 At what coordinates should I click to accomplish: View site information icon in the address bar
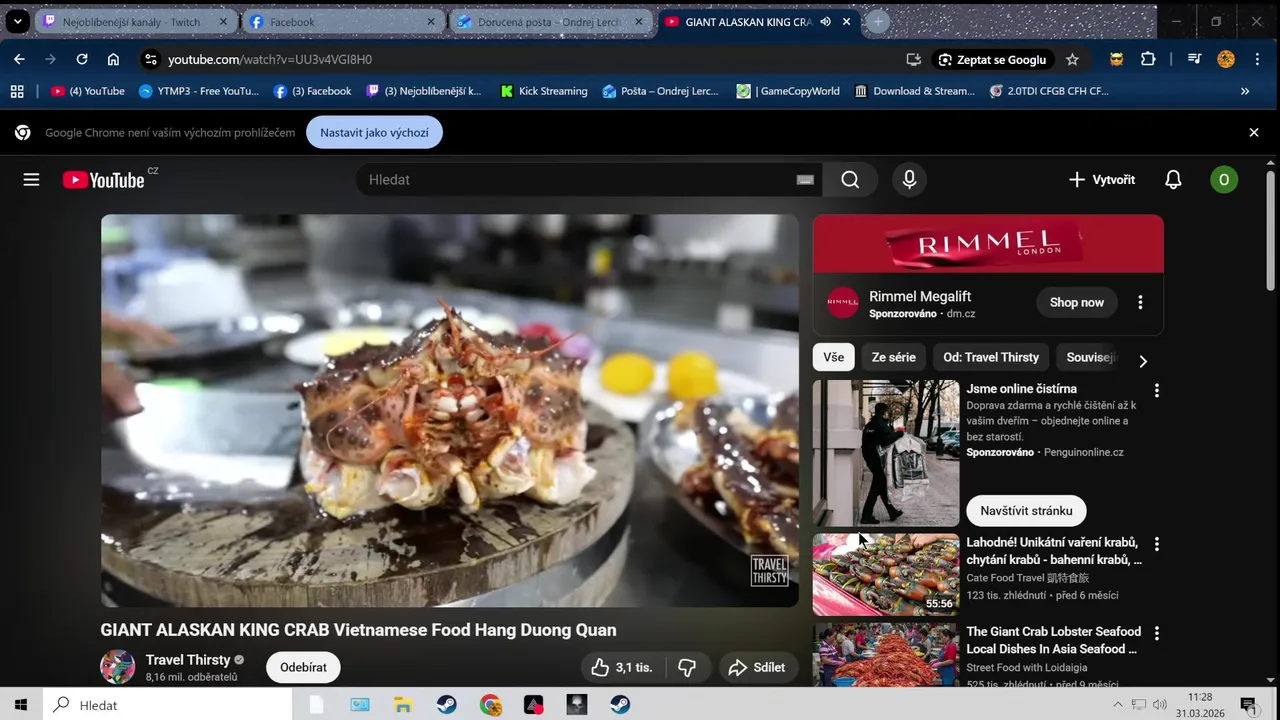(150, 60)
